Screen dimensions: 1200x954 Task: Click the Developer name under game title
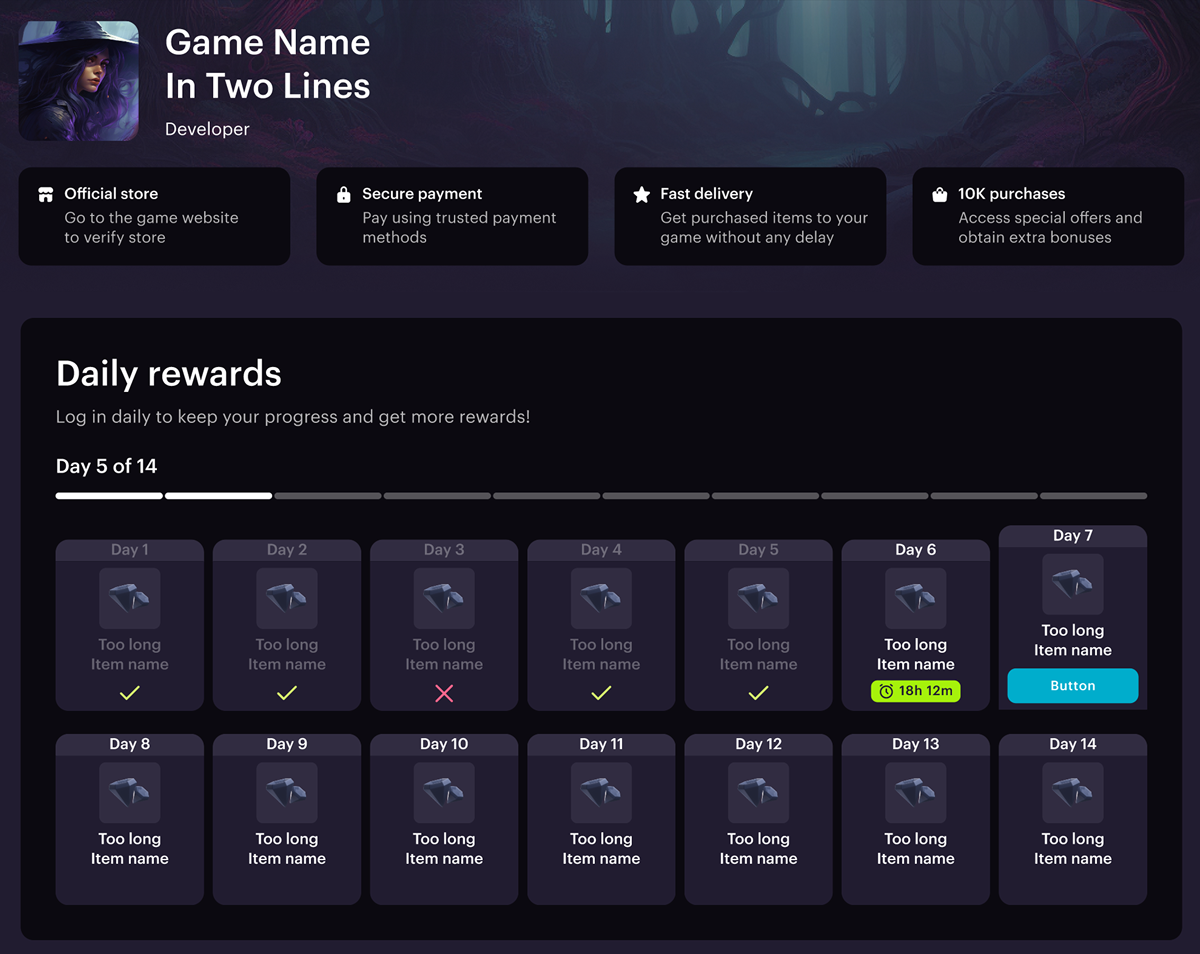[207, 129]
